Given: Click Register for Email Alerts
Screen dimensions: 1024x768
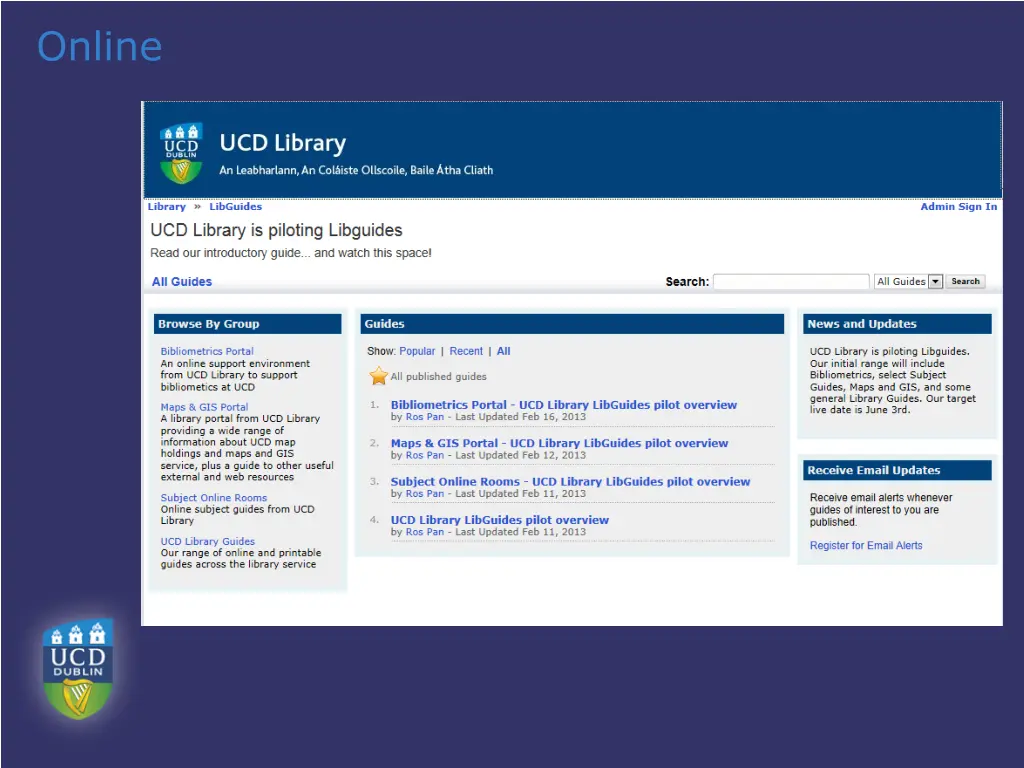Looking at the screenshot, I should click(x=866, y=545).
